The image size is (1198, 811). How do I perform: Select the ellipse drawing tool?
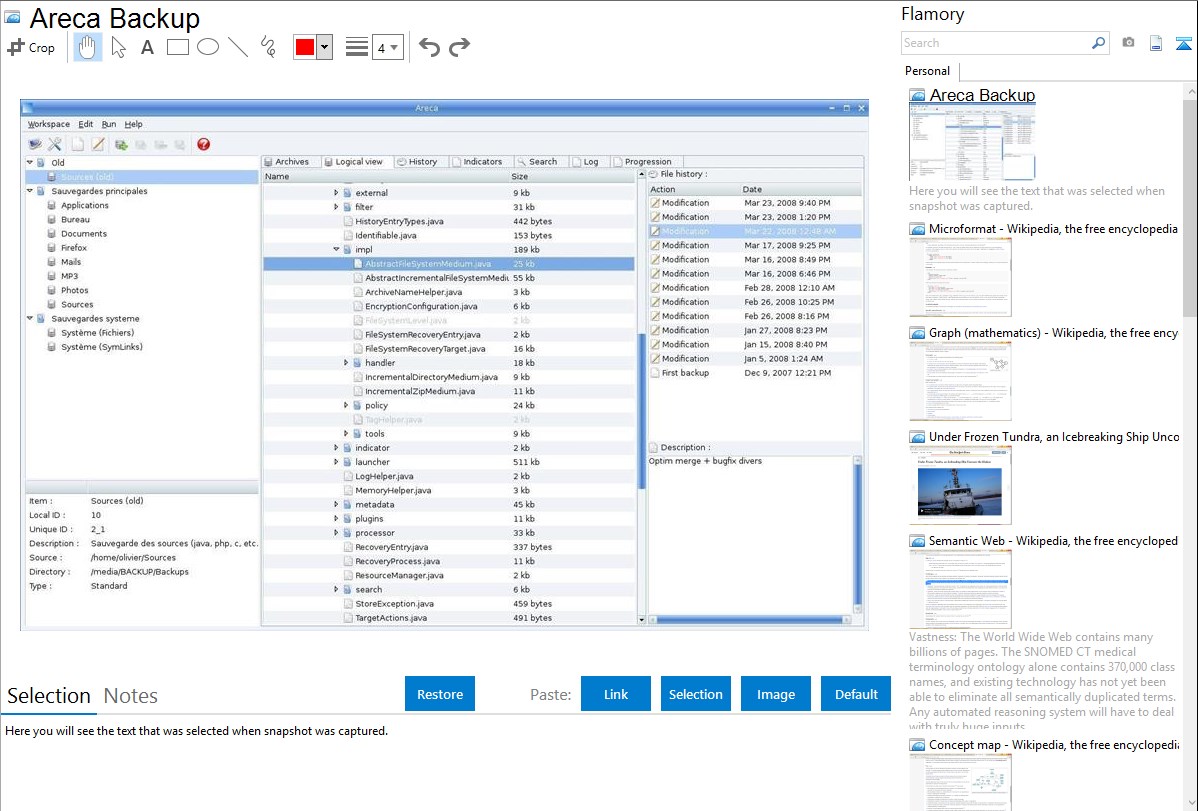coord(208,47)
